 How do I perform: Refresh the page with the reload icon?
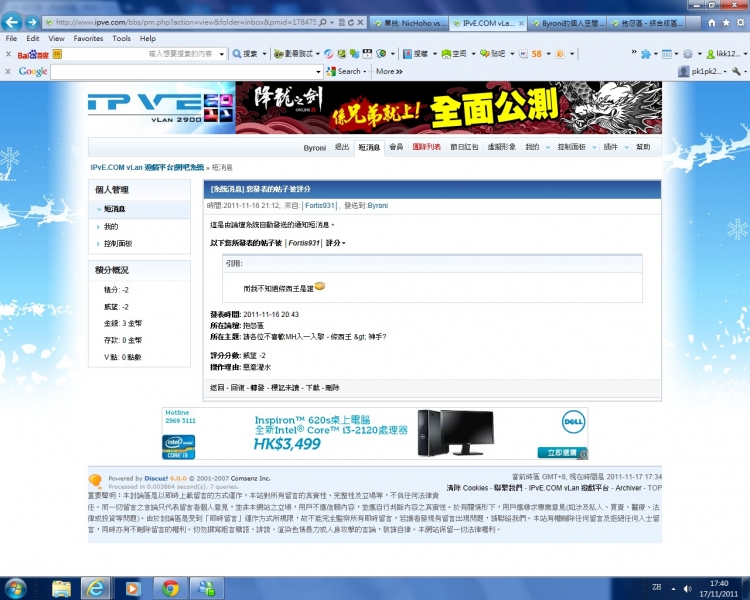(351, 22)
